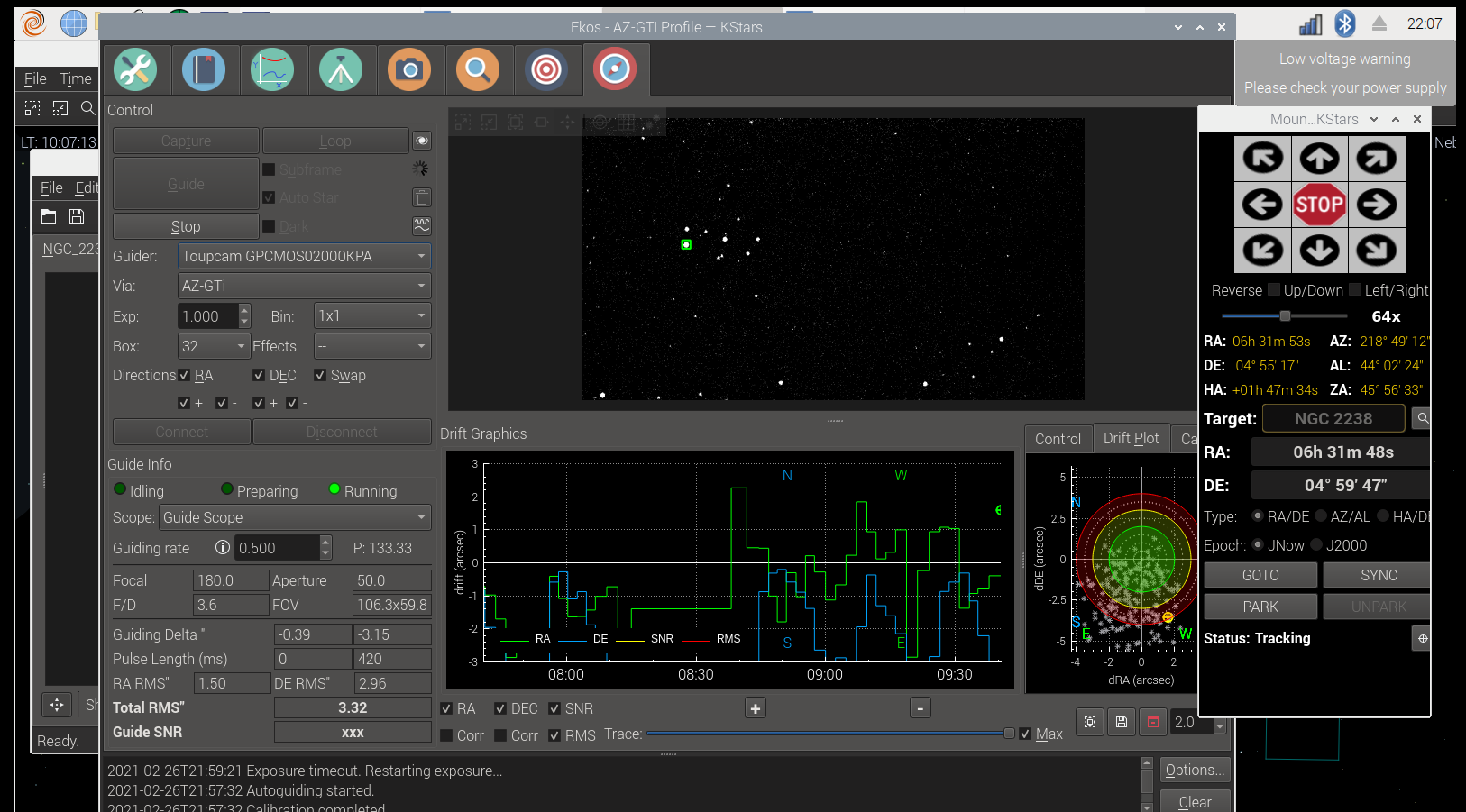Click the red clear graph icon

1153,722
